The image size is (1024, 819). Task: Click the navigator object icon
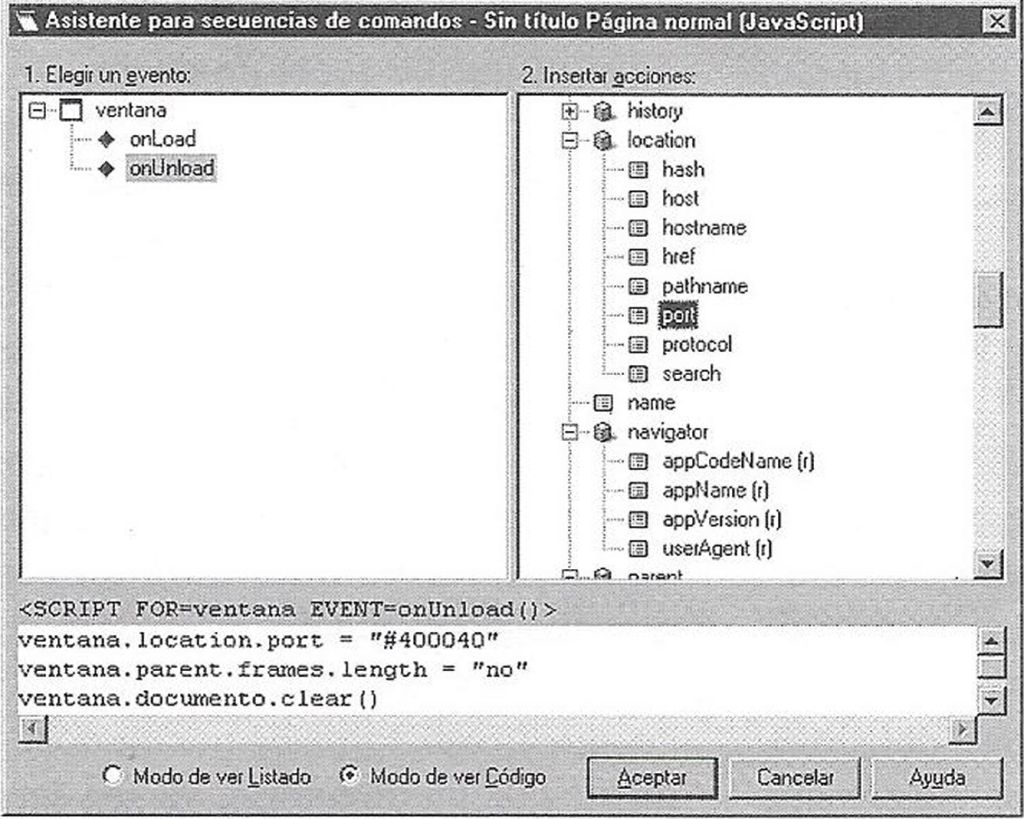point(604,432)
